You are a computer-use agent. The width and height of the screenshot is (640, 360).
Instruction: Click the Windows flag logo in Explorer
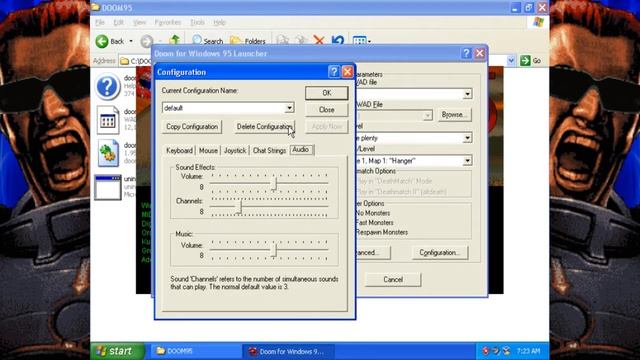[538, 22]
